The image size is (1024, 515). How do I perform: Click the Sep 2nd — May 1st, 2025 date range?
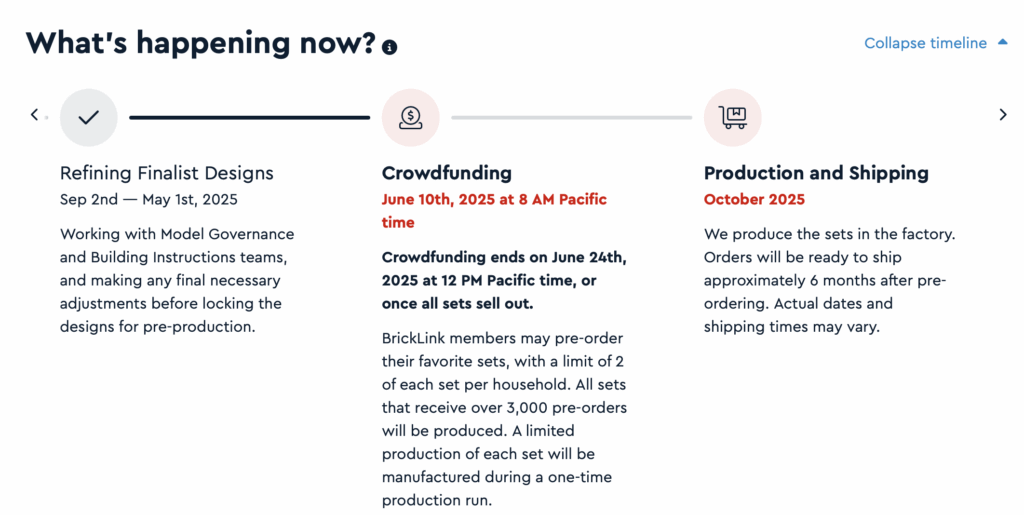click(x=149, y=200)
